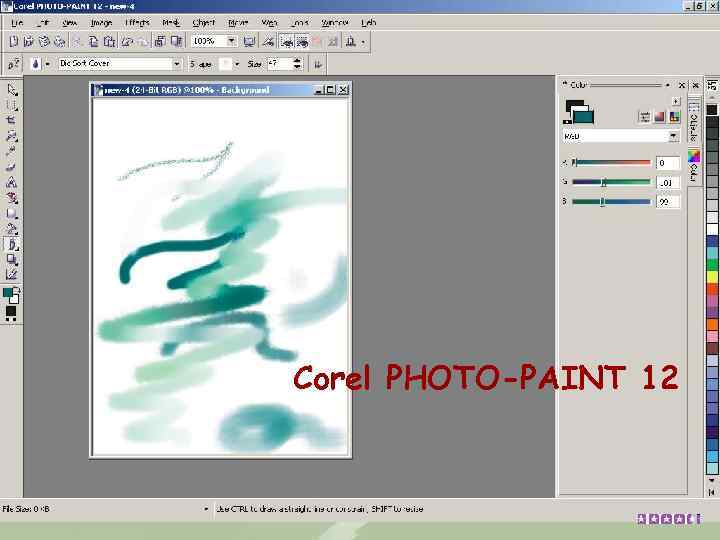This screenshot has width=720, height=540.
Task: Open the Mask menu
Action: pos(171,22)
